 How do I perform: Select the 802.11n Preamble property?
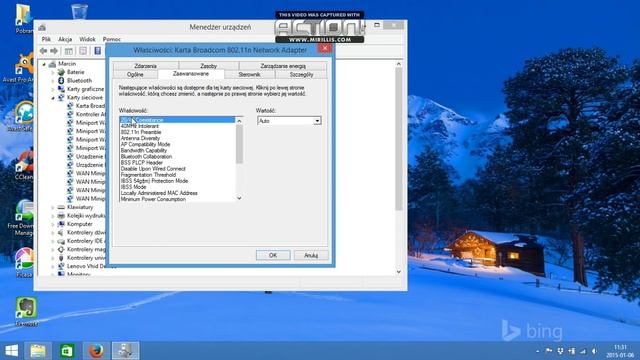tap(178, 132)
